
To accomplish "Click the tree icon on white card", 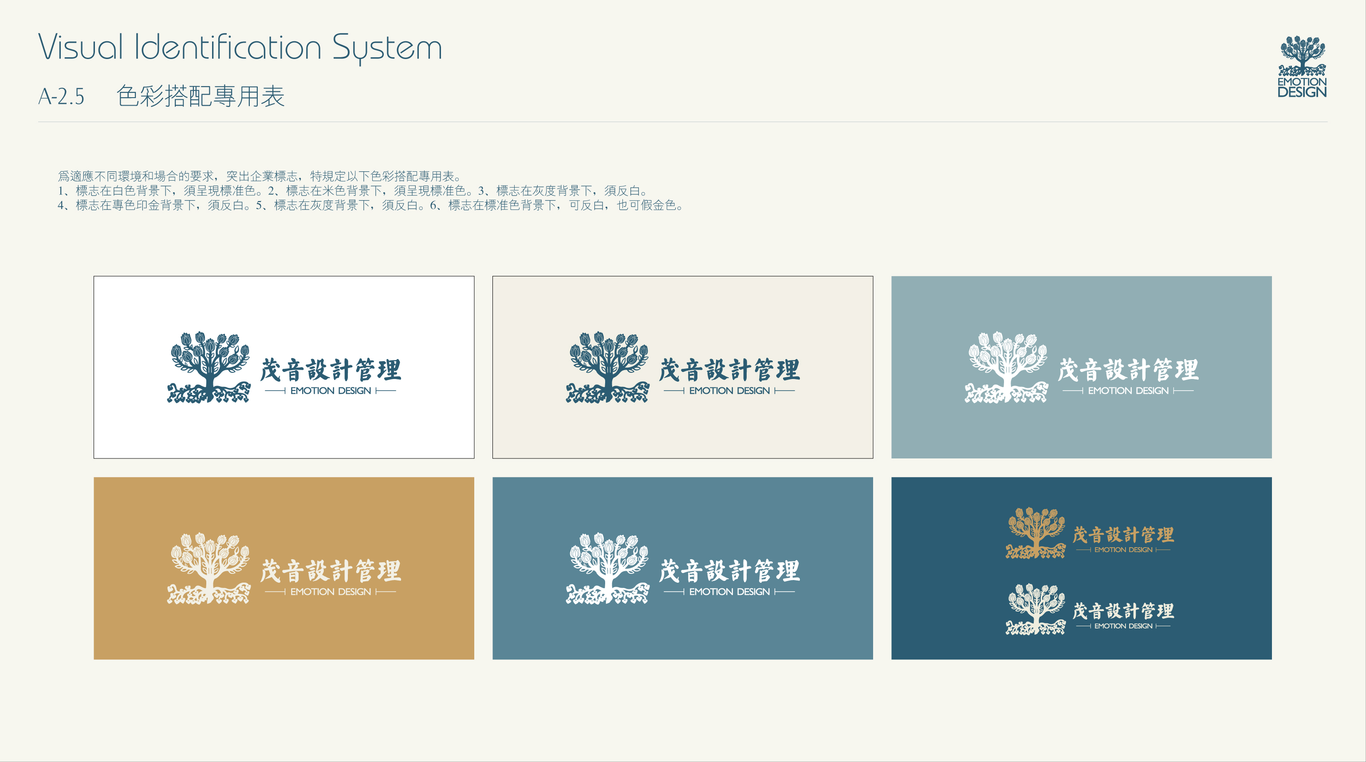I will pos(209,367).
